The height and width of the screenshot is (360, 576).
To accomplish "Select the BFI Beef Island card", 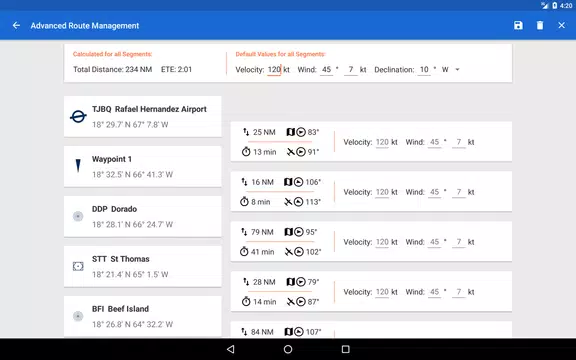I will point(143,316).
